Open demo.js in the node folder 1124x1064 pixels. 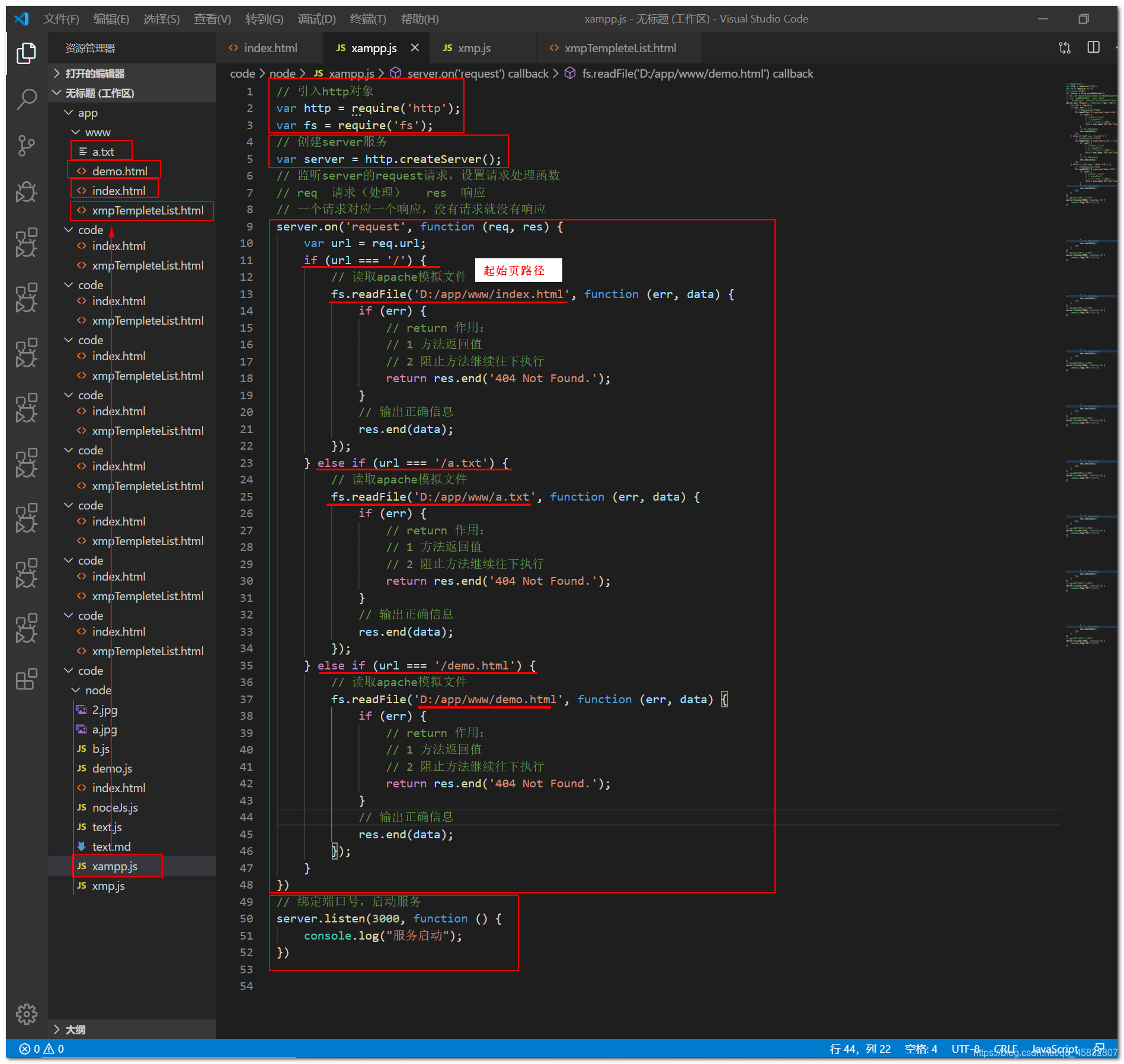(132, 768)
